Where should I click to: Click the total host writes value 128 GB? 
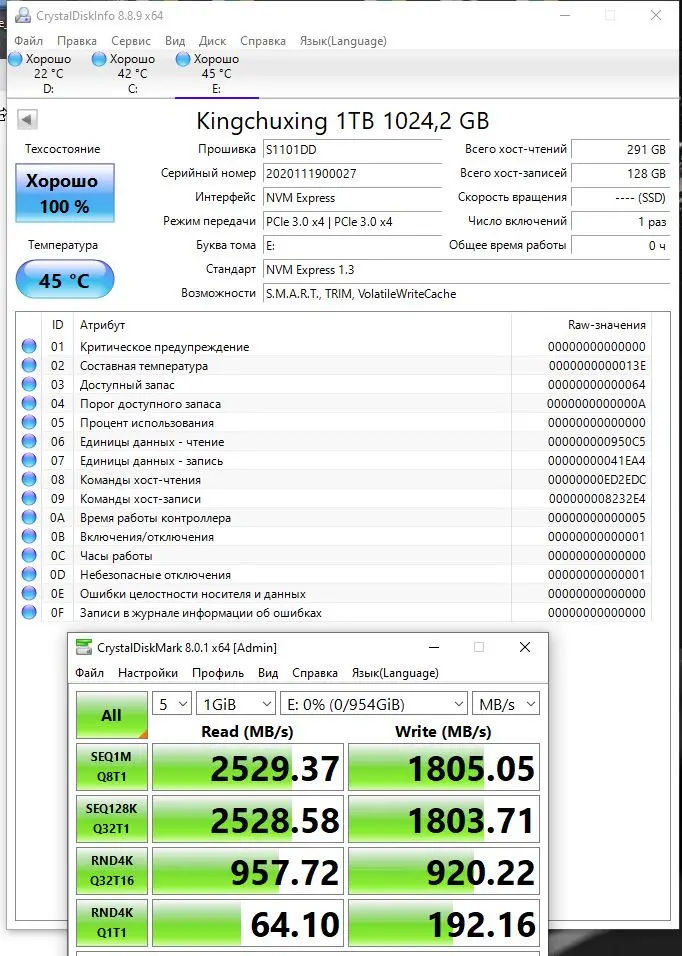pyautogui.click(x=620, y=174)
